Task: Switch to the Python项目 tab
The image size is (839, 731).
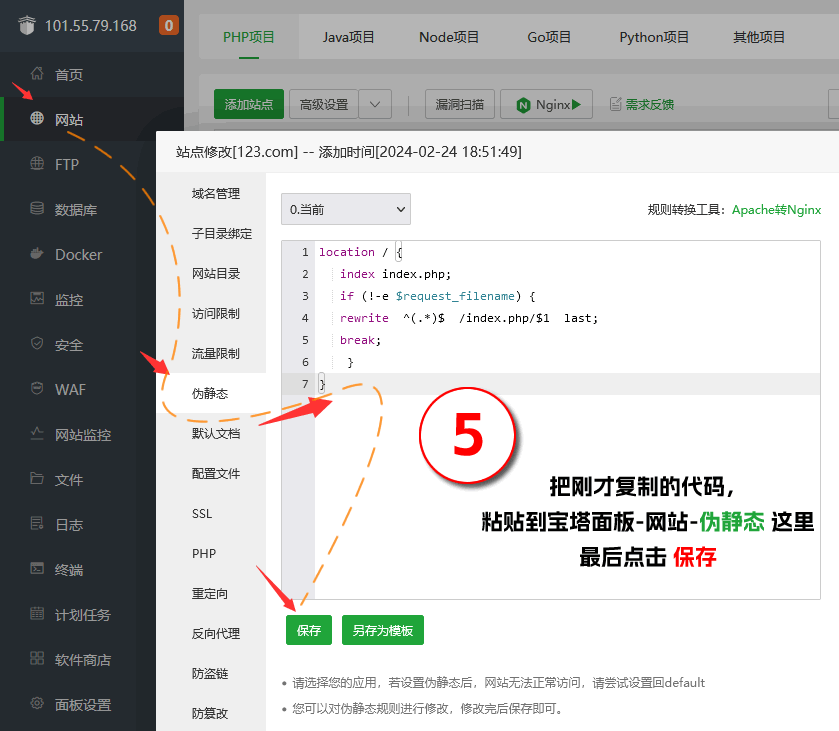Action: pyautogui.click(x=654, y=35)
